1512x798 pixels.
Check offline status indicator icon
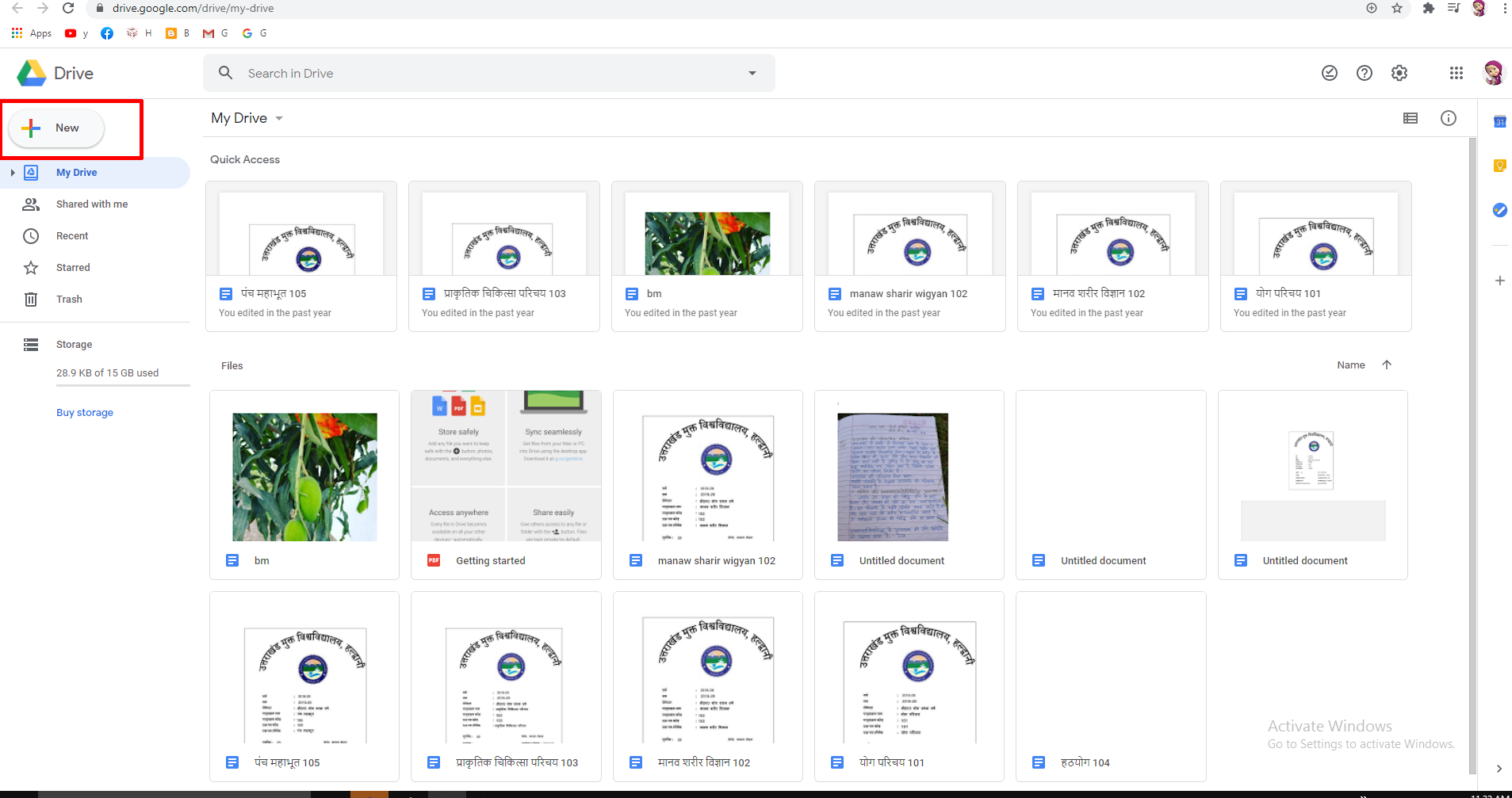pos(1330,72)
